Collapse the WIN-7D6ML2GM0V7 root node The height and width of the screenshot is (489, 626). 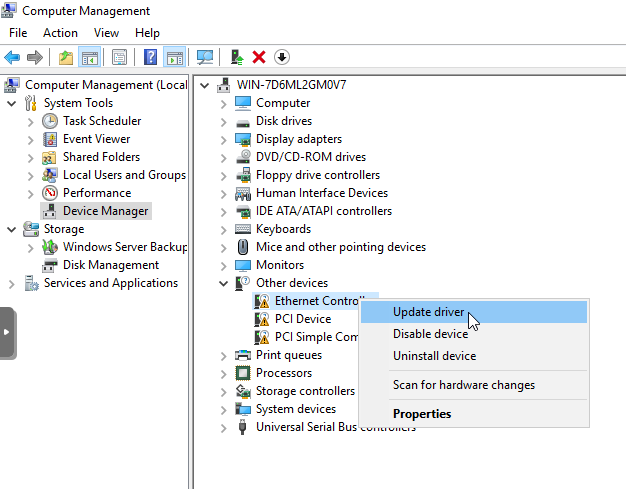pos(205,85)
